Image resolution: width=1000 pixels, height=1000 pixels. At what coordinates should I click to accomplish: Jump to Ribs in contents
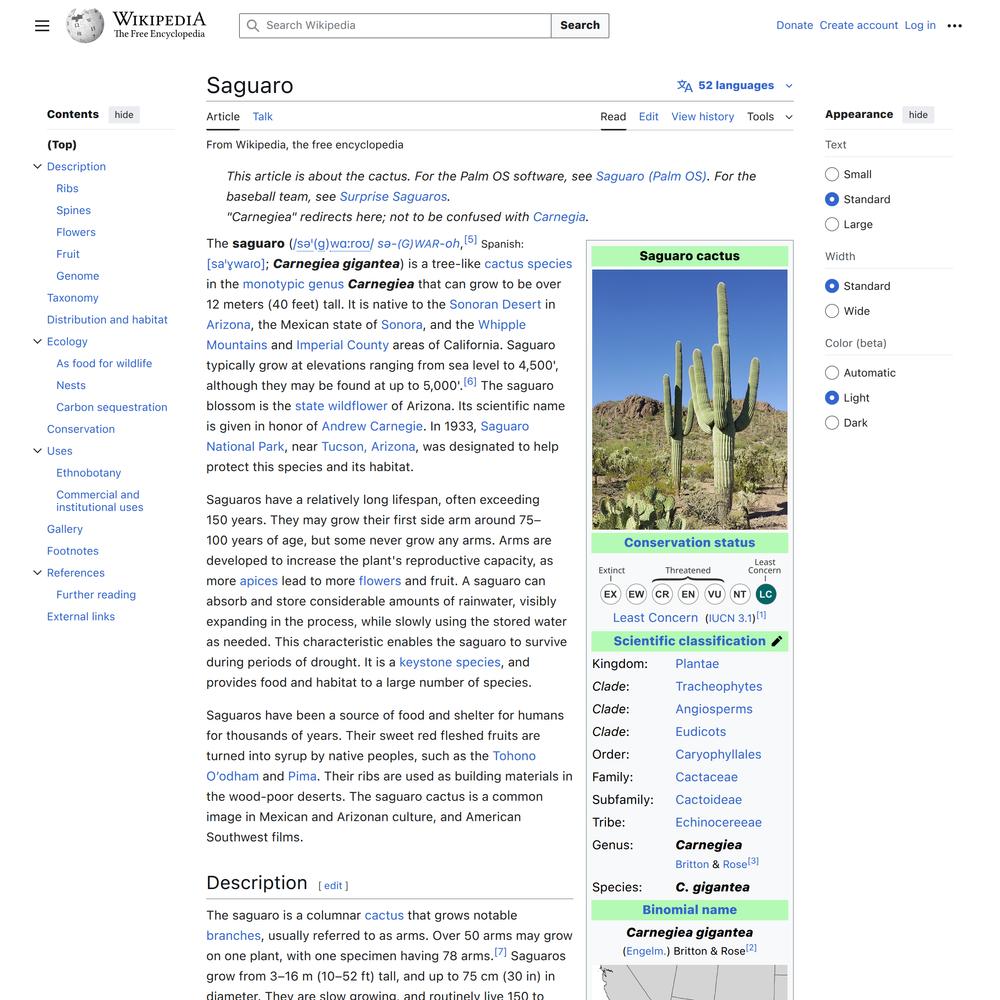pos(67,188)
